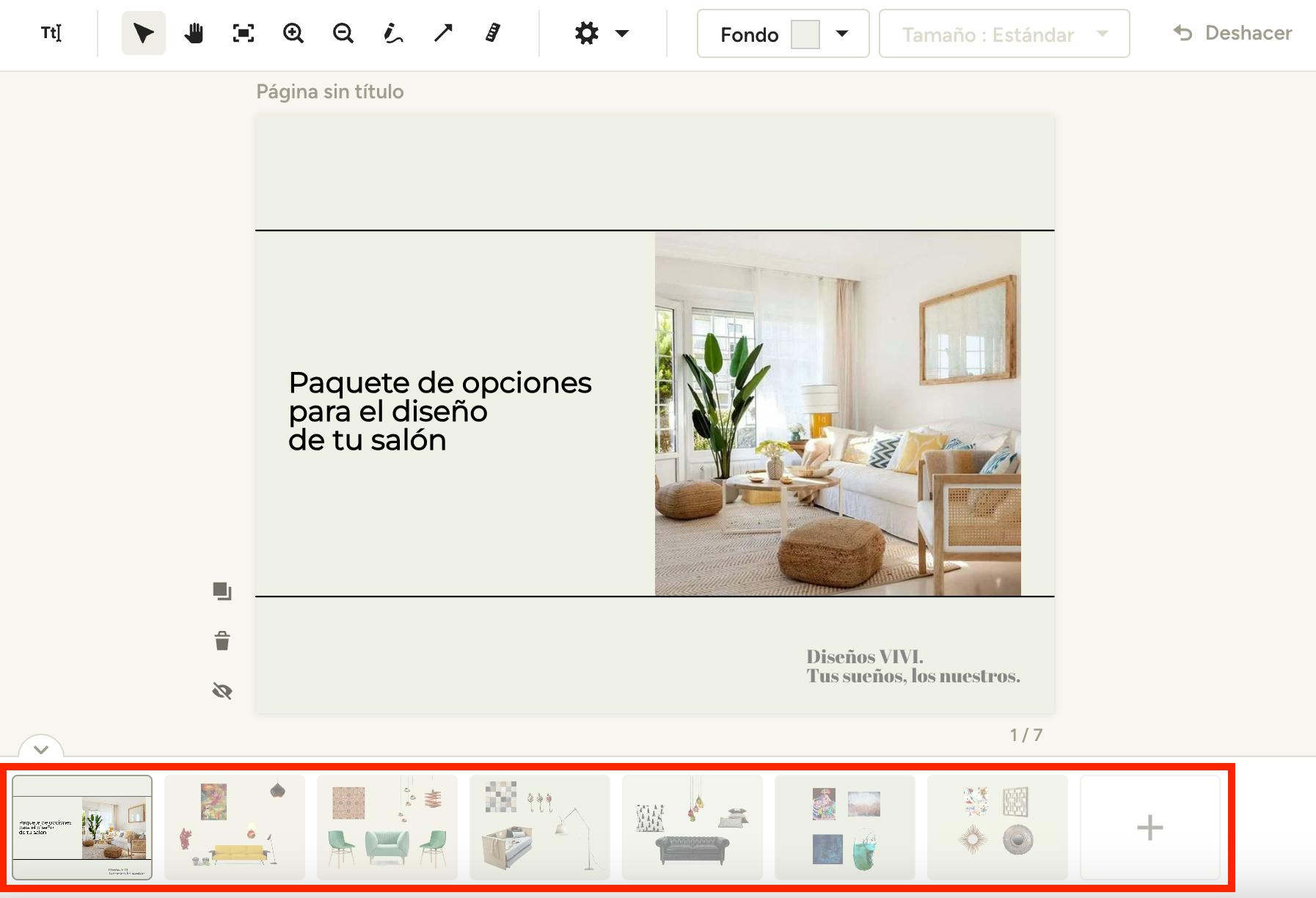
Task: Collapse the page thumbnails strip
Action: pos(41,749)
